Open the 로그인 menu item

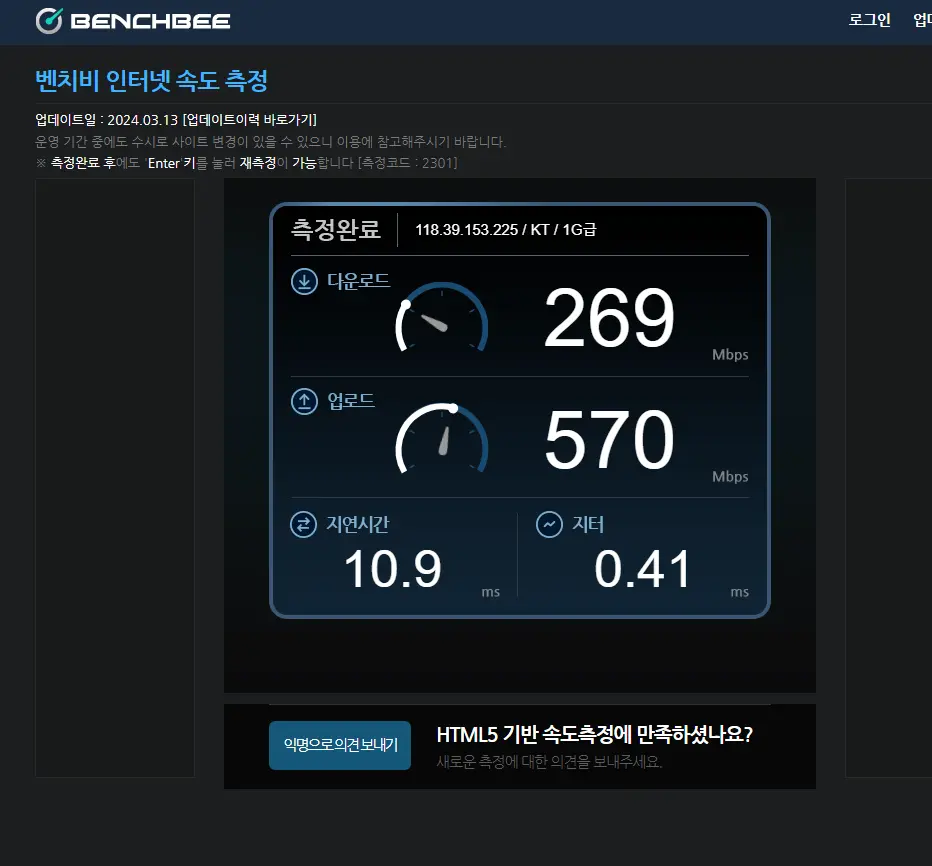pos(870,20)
